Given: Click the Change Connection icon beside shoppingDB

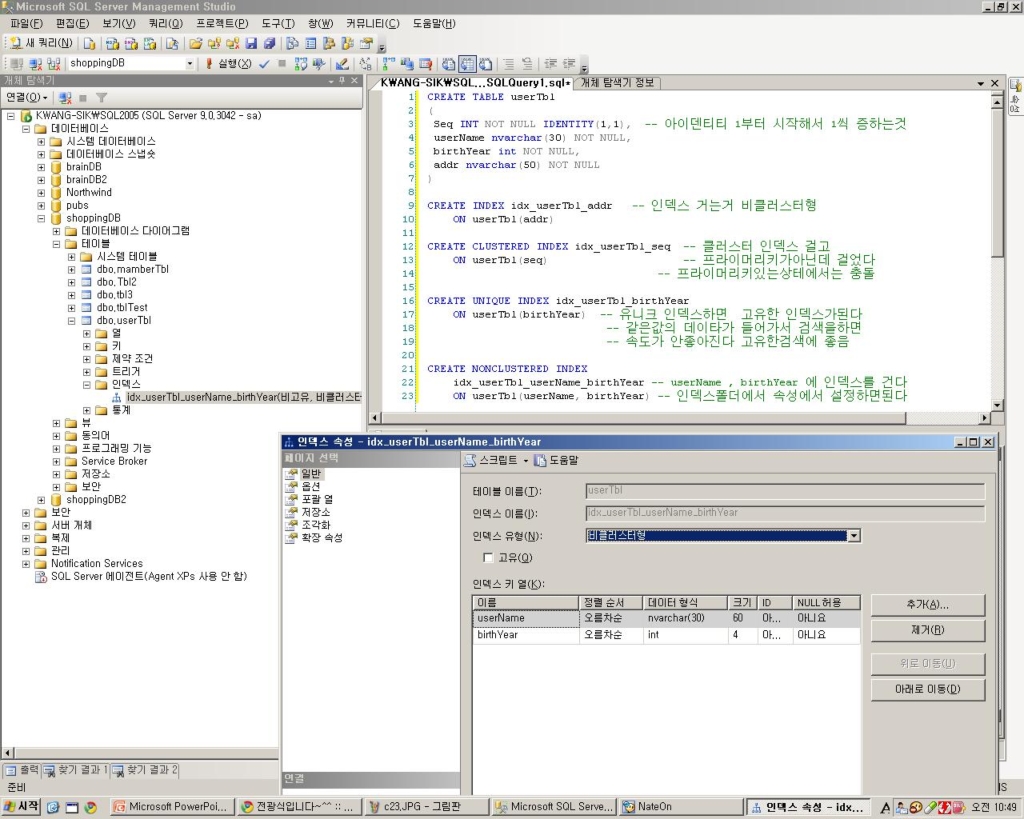Looking at the screenshot, I should pos(54,63).
